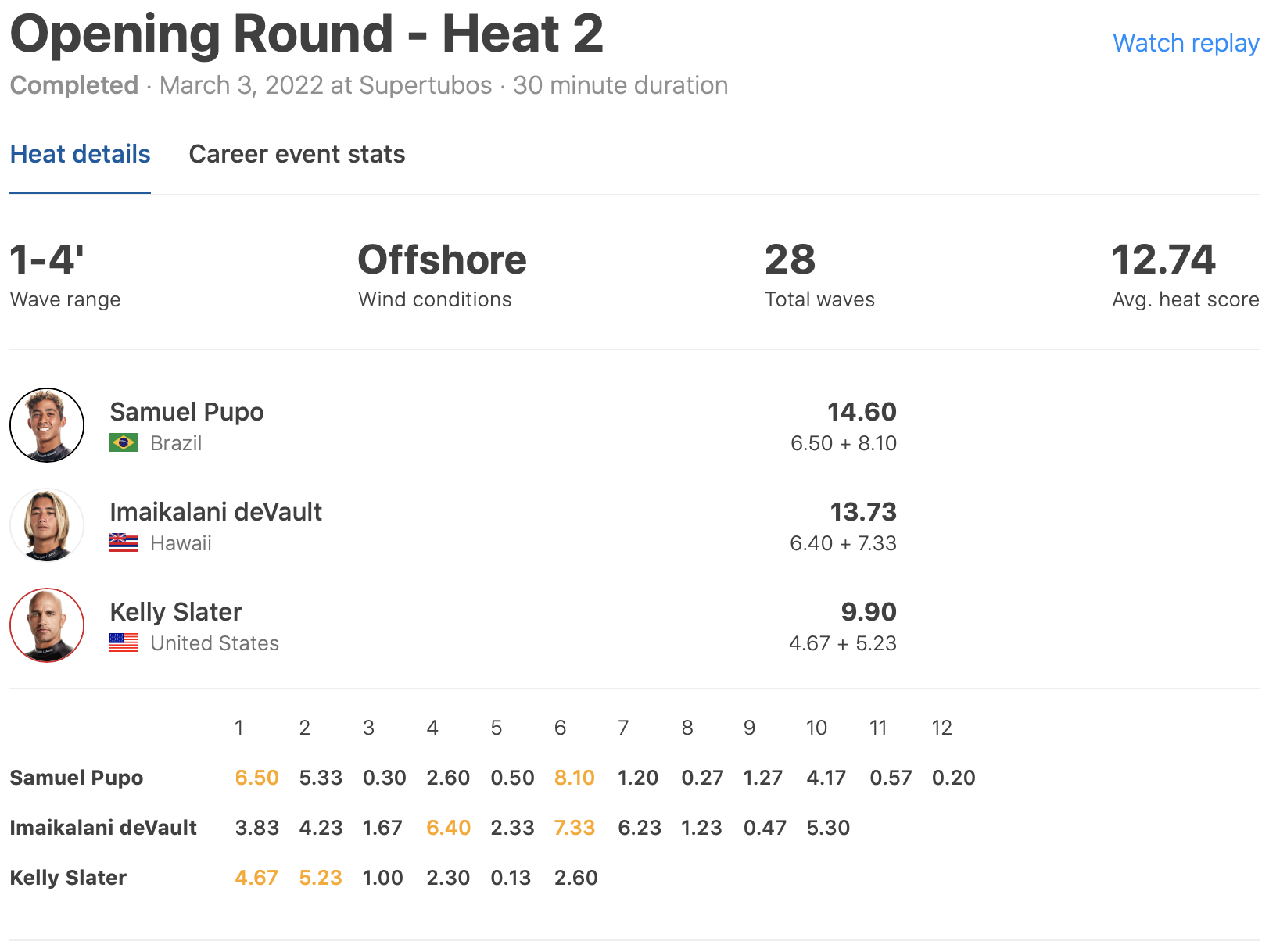Open Imaikalani deVault's athlete name link
This screenshot has width=1287, height=952.
click(x=216, y=512)
